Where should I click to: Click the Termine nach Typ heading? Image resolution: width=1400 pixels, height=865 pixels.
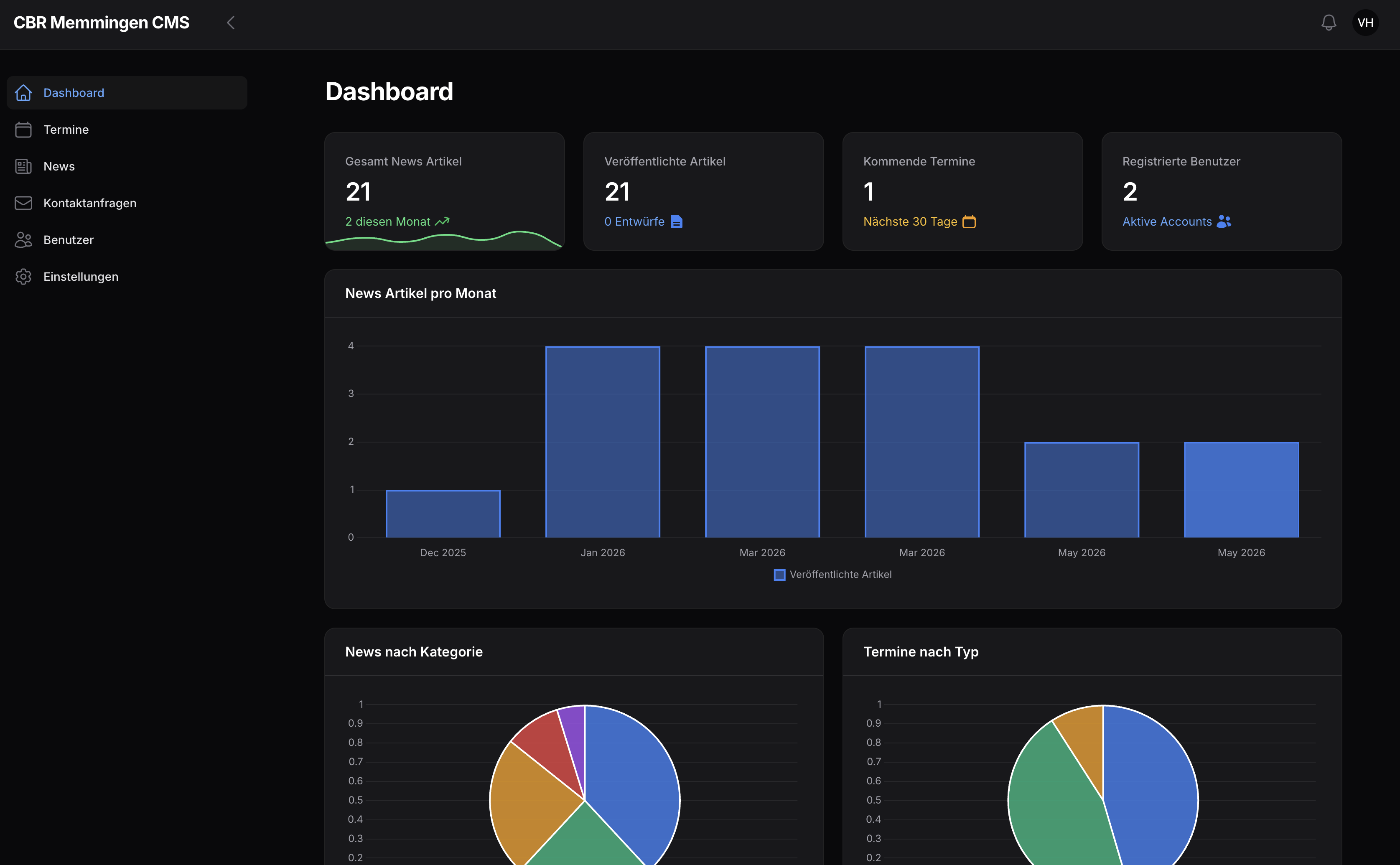921,651
